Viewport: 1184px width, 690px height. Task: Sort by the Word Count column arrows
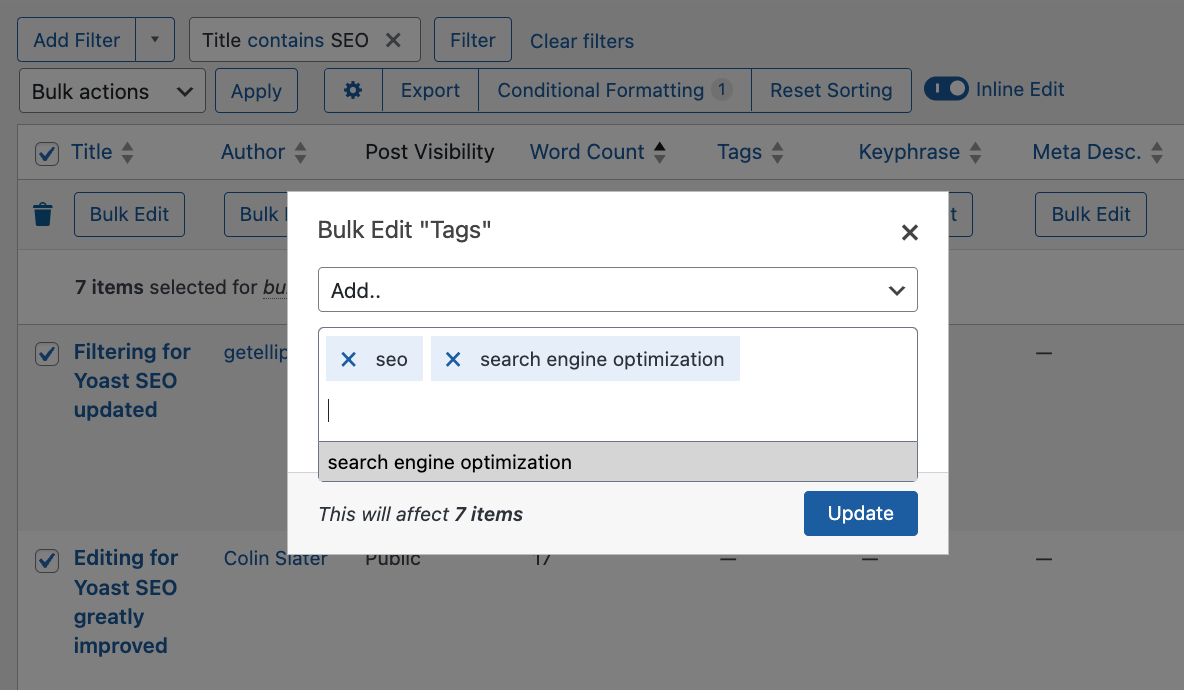[660, 151]
